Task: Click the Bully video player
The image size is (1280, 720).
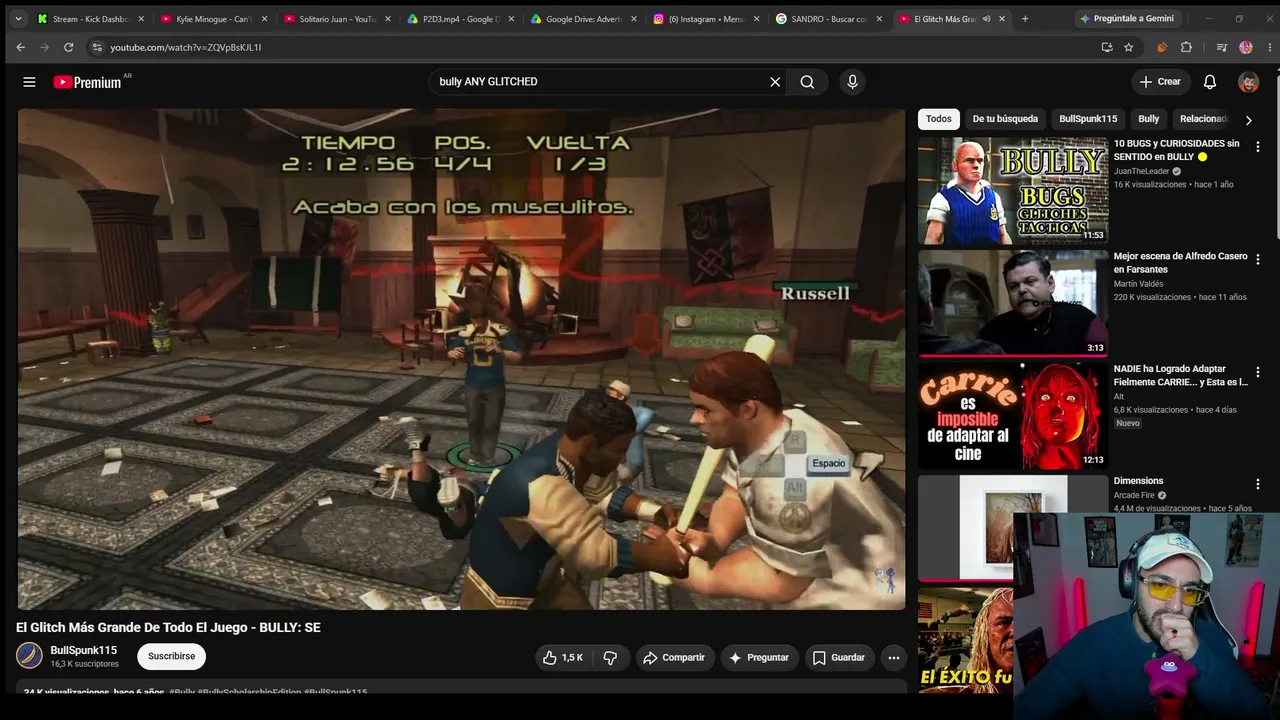Action: tap(461, 359)
